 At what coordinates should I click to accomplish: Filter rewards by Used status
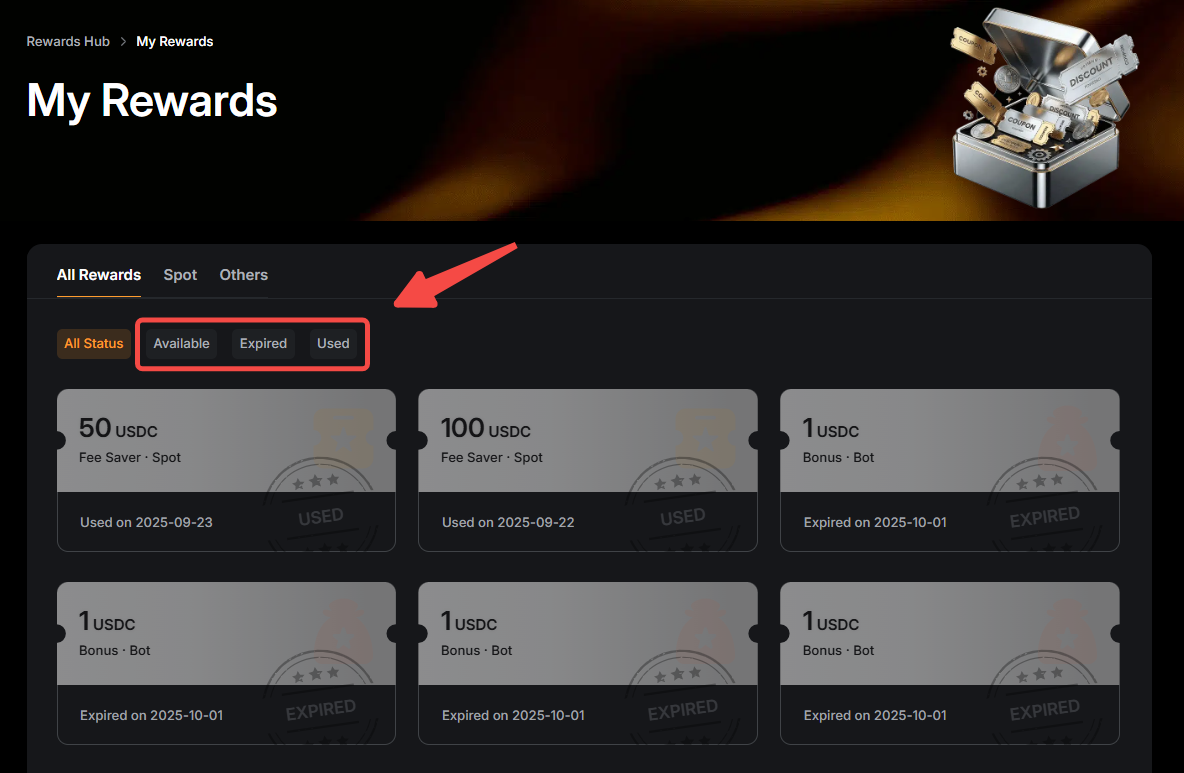pos(333,343)
